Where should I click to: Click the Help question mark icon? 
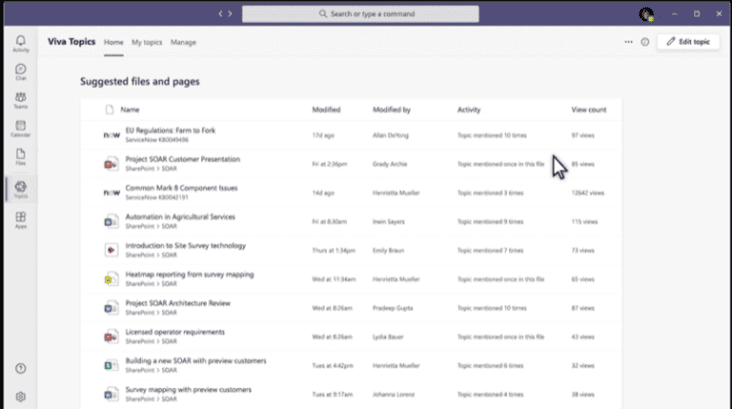coord(21,369)
